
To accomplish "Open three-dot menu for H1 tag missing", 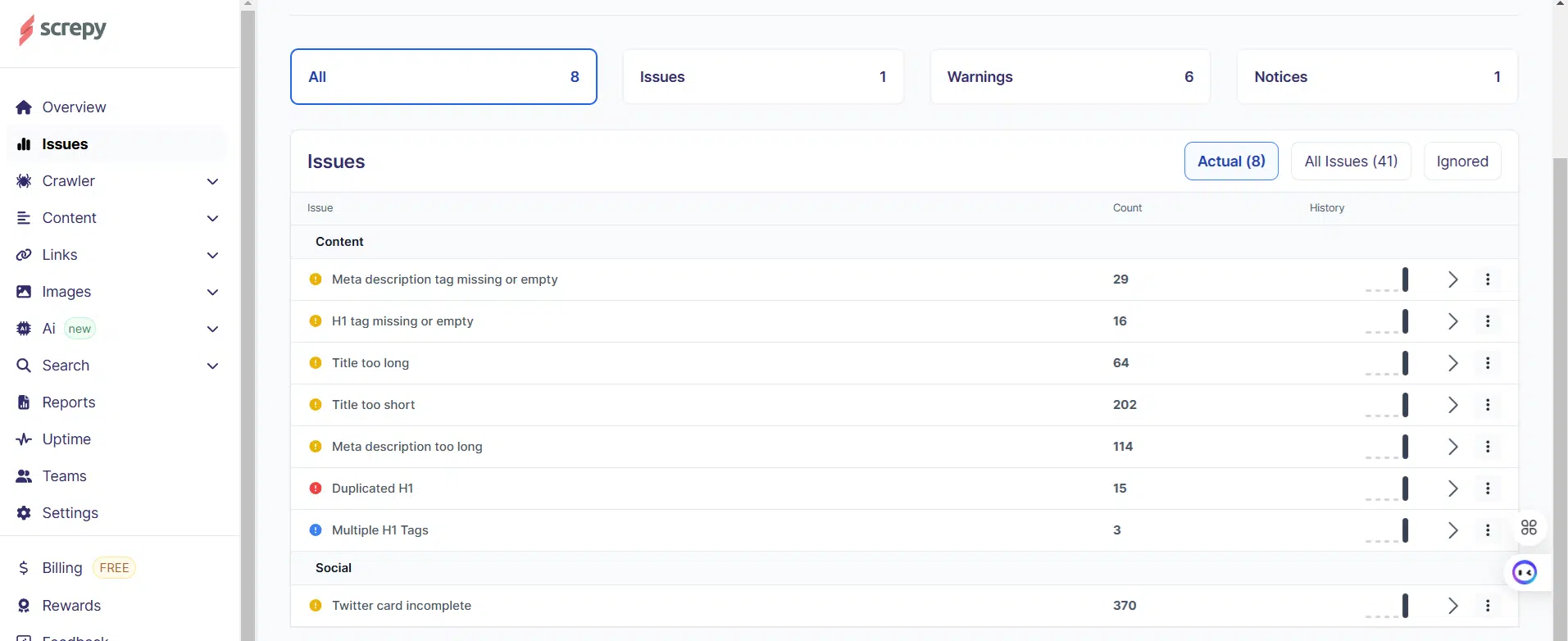I will click(1488, 321).
